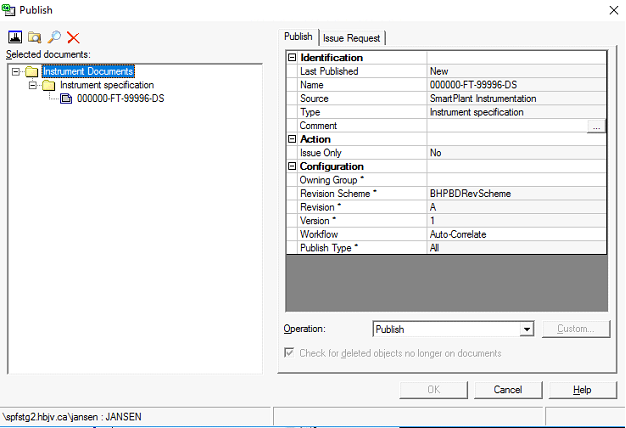Click the Instrument specification folder icon

pos(48,85)
